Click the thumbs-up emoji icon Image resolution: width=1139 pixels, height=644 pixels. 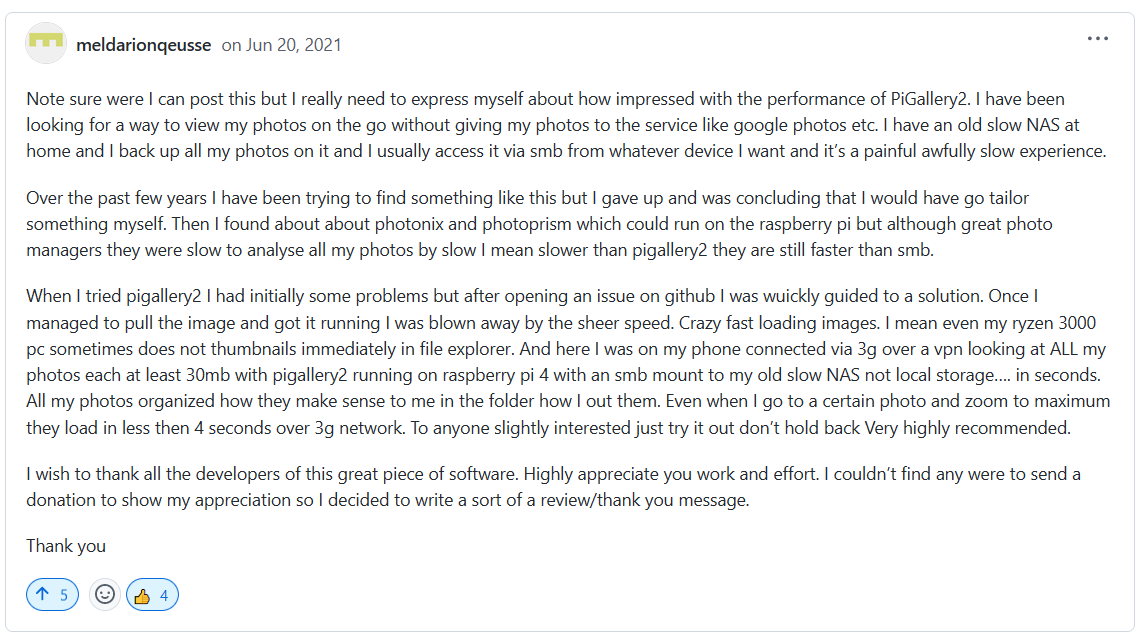click(142, 596)
